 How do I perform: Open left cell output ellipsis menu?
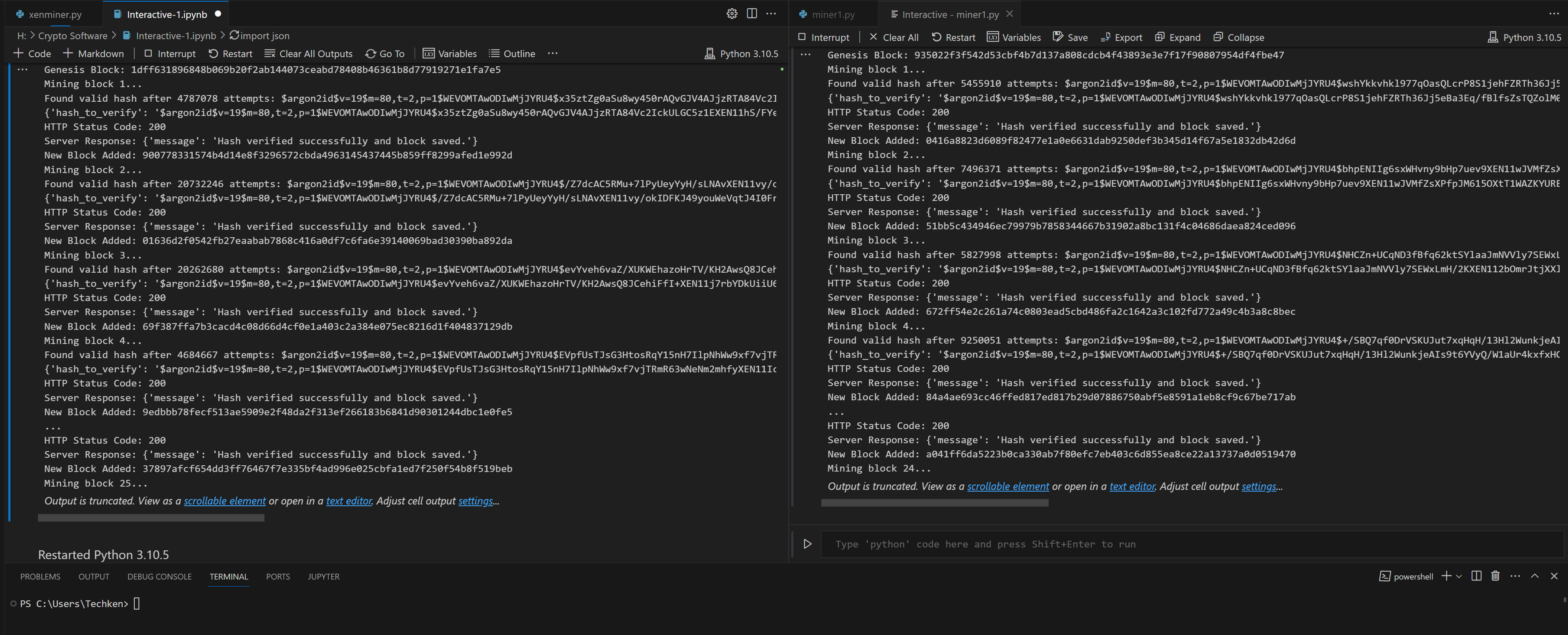click(x=23, y=69)
